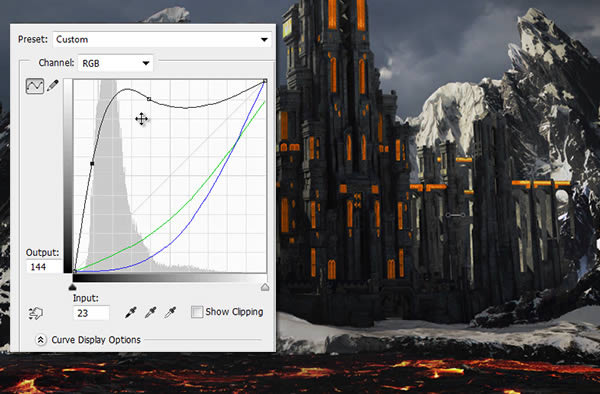Click the on-image hand adjustment tool
The image size is (600, 394).
click(36, 313)
